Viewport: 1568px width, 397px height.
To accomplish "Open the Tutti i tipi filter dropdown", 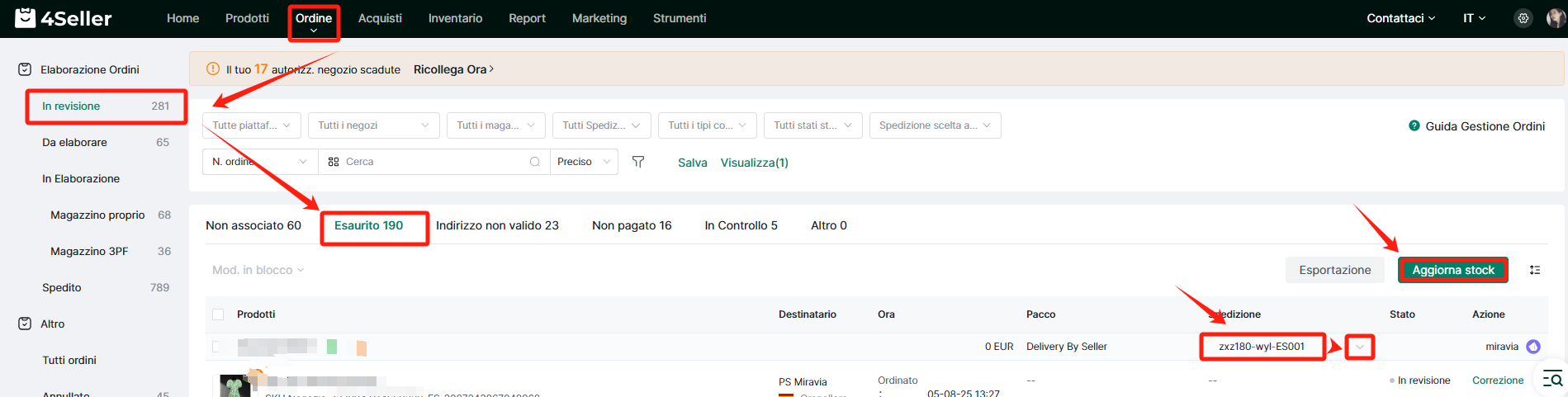I will click(x=708, y=125).
